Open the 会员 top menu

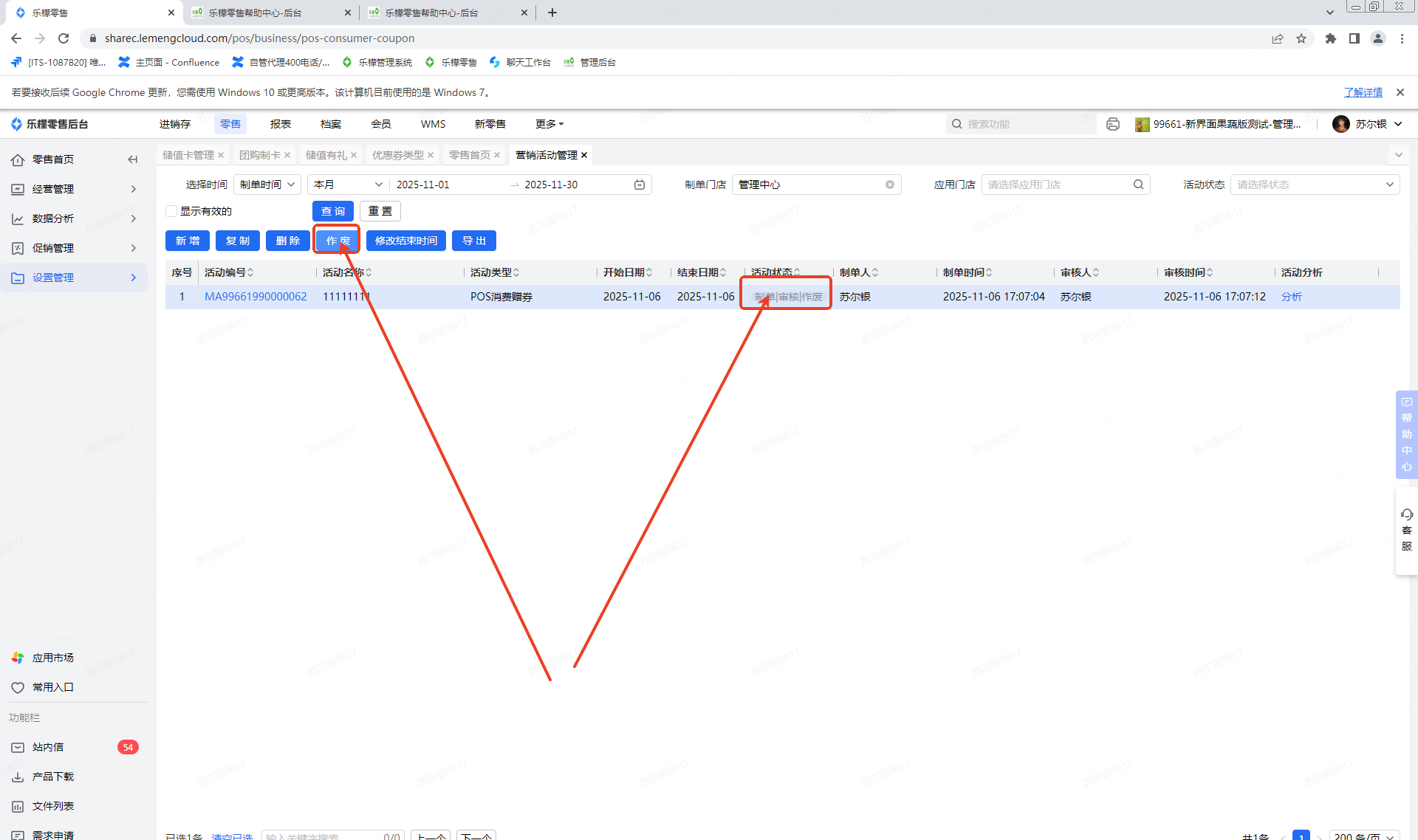point(380,124)
